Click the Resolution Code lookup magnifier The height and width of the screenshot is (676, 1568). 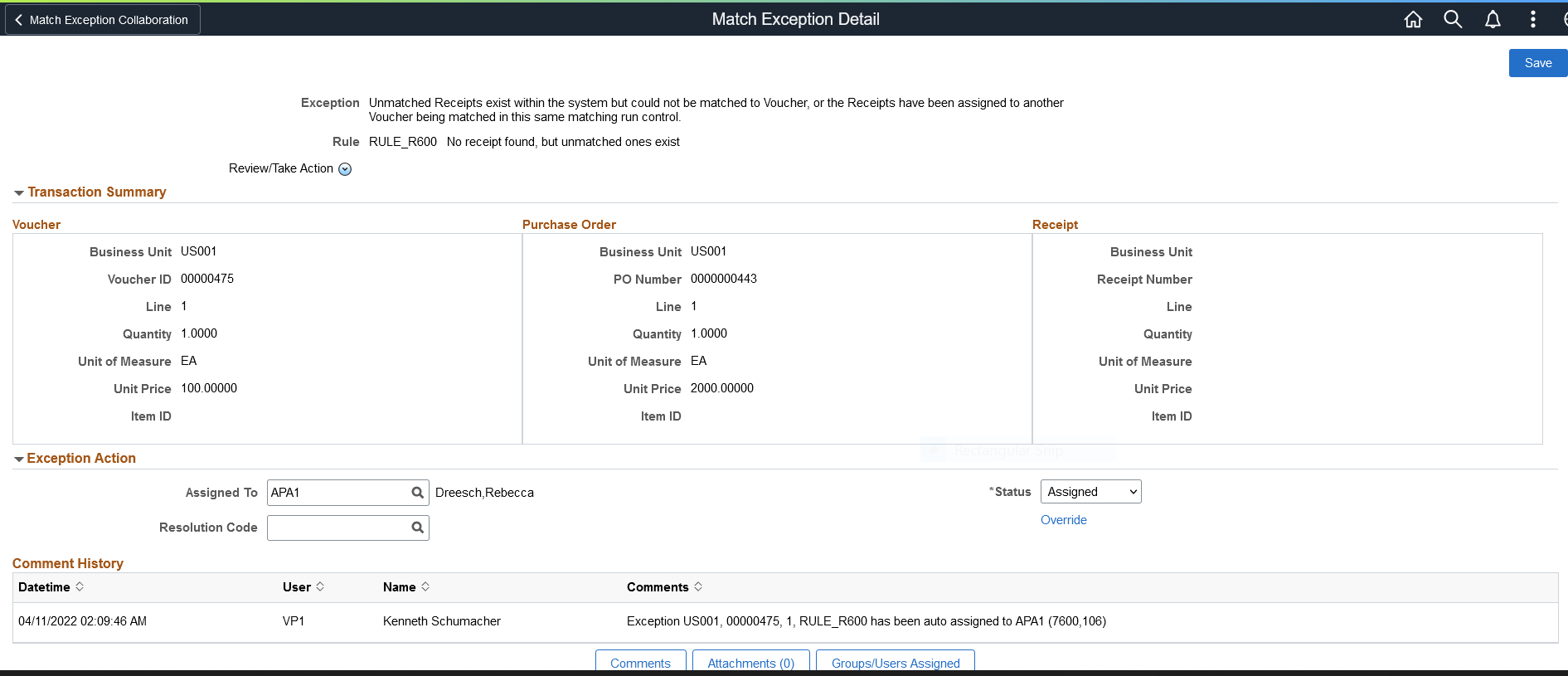pyautogui.click(x=418, y=528)
